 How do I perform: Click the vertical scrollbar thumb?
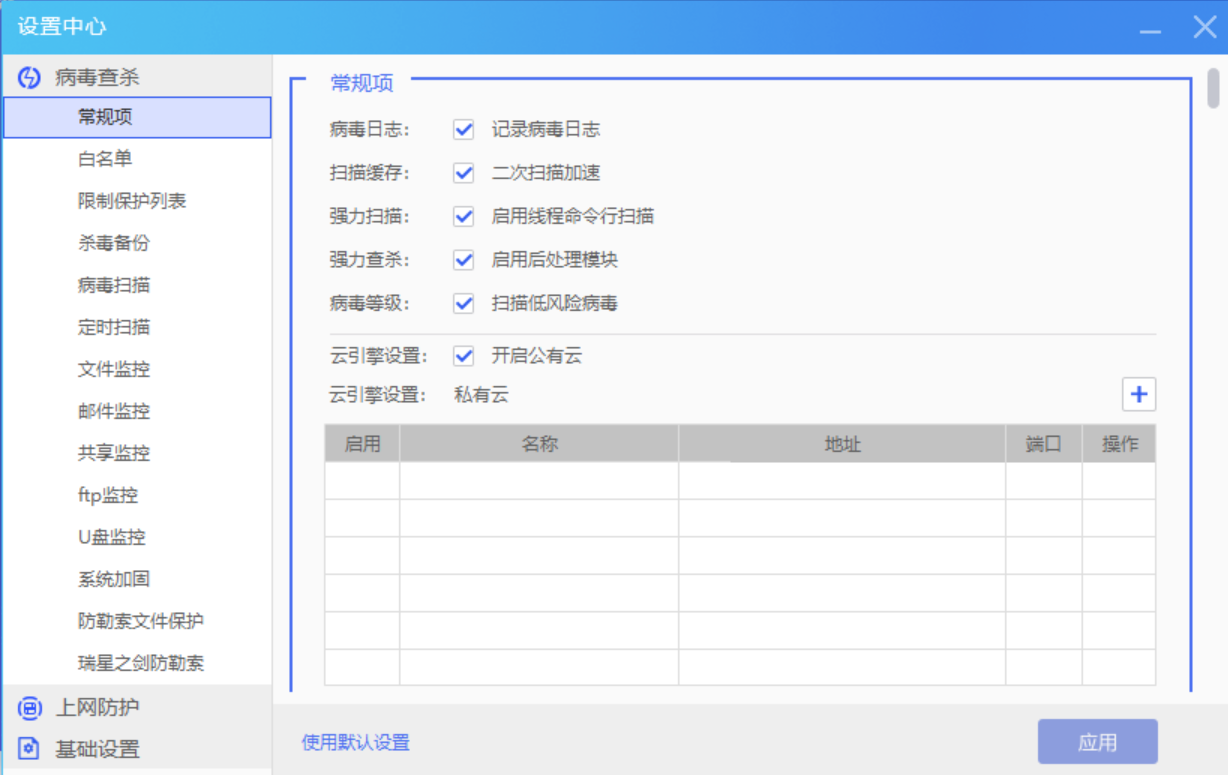tap(1213, 86)
